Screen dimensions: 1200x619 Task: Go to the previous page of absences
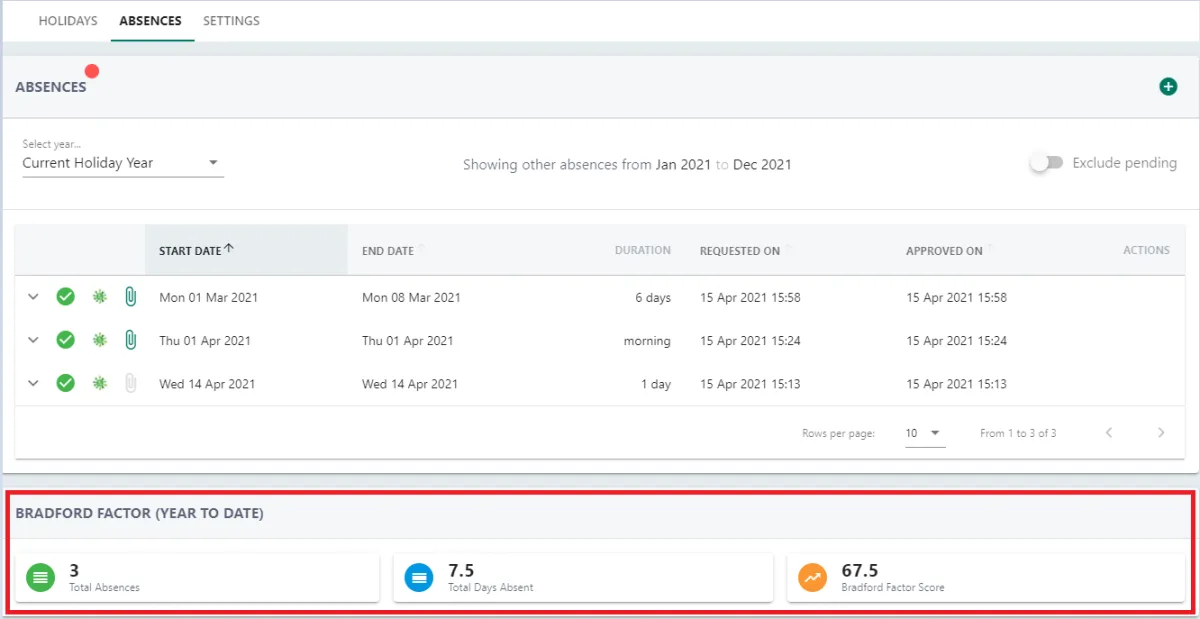point(1109,433)
